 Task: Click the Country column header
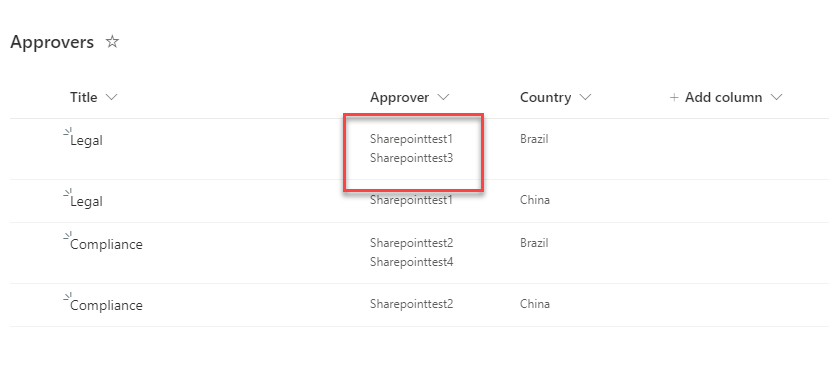tap(546, 97)
